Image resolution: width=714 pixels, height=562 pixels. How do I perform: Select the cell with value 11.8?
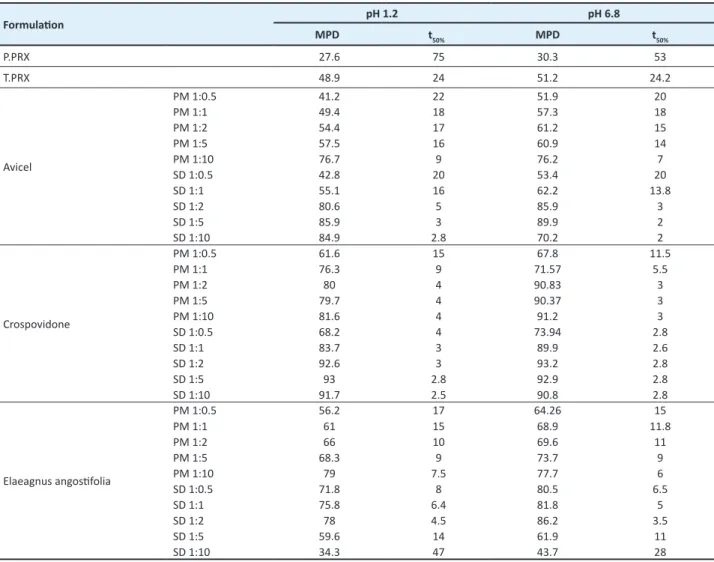click(x=660, y=426)
